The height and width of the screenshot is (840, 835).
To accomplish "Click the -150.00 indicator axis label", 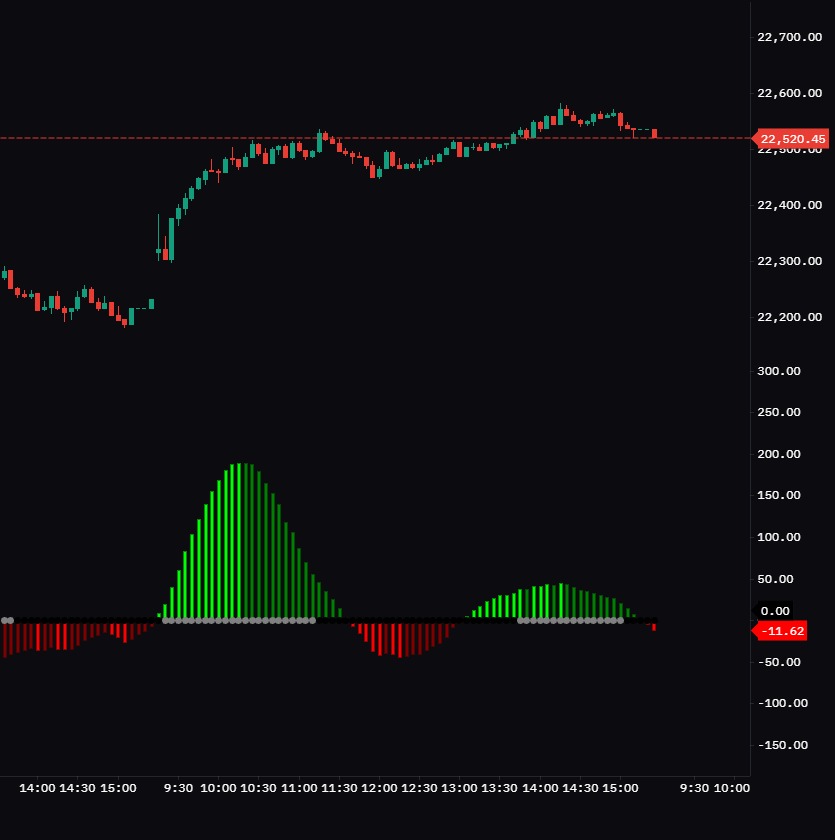I will coord(783,745).
